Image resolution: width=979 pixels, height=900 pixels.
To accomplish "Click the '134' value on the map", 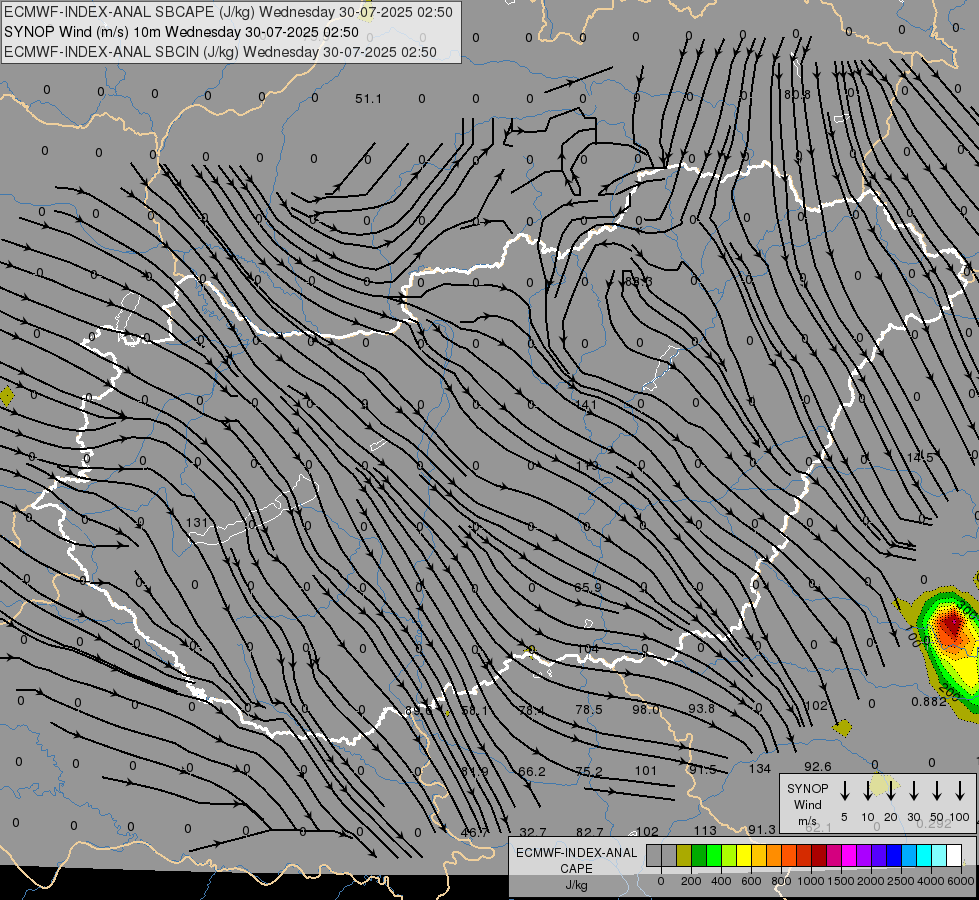I will pos(760,769).
